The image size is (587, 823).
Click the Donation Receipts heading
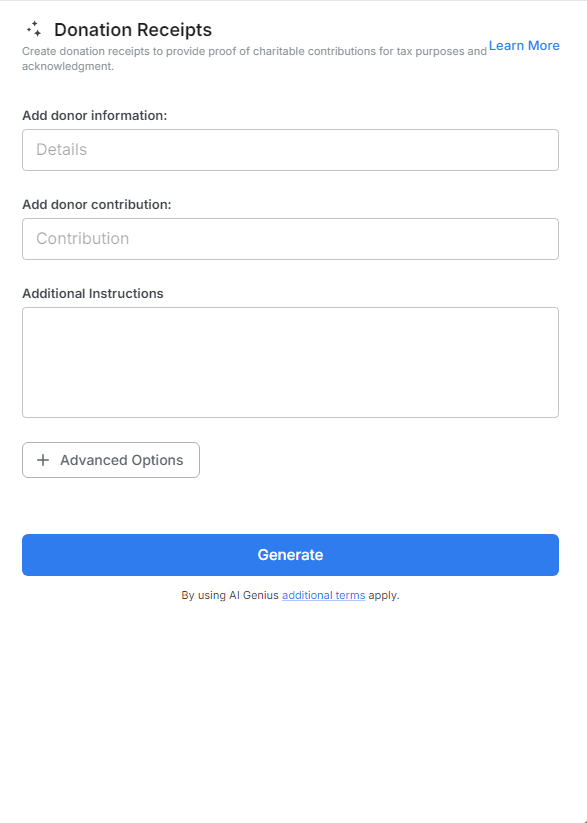click(133, 29)
